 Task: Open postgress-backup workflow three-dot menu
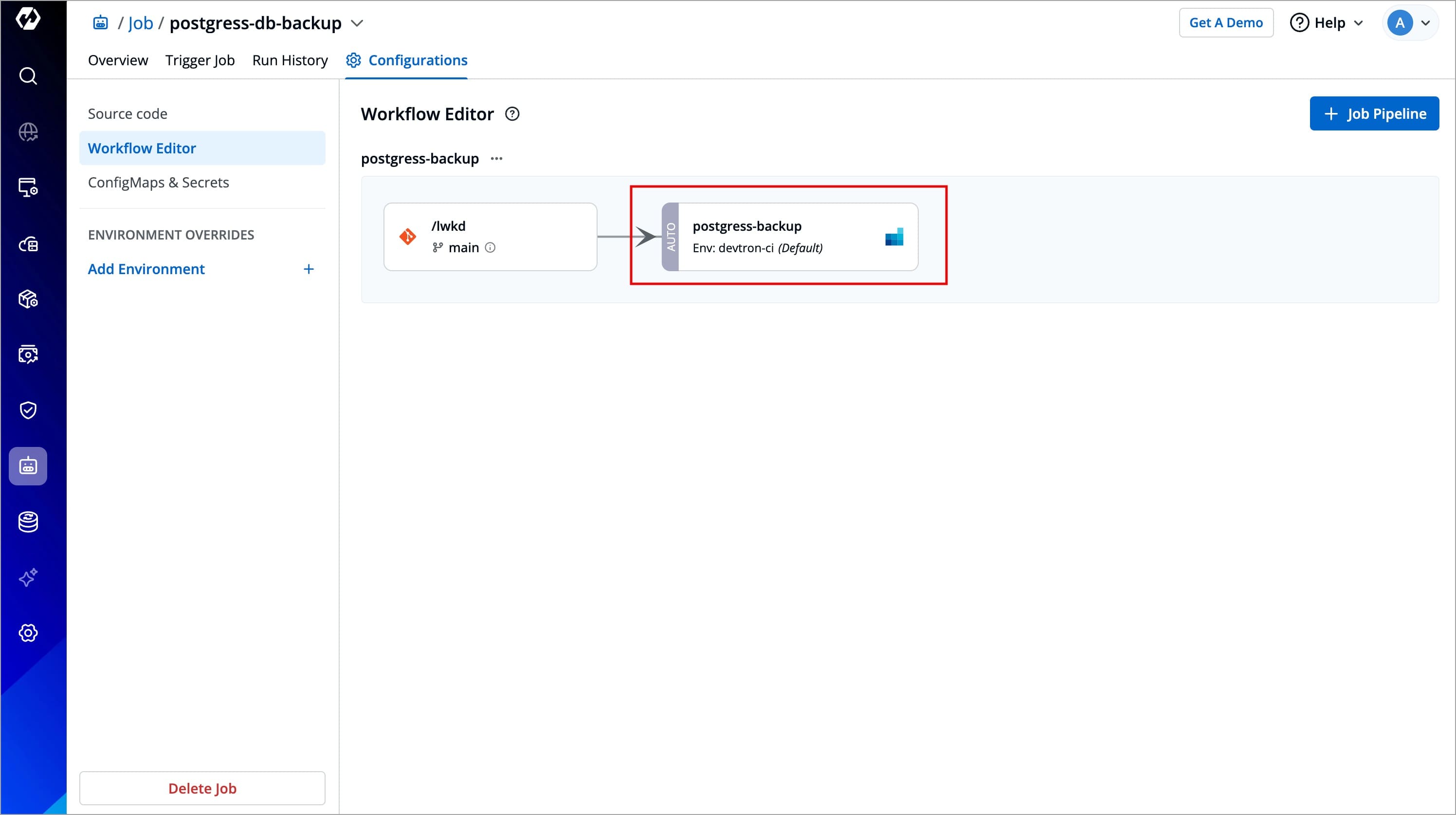497,159
